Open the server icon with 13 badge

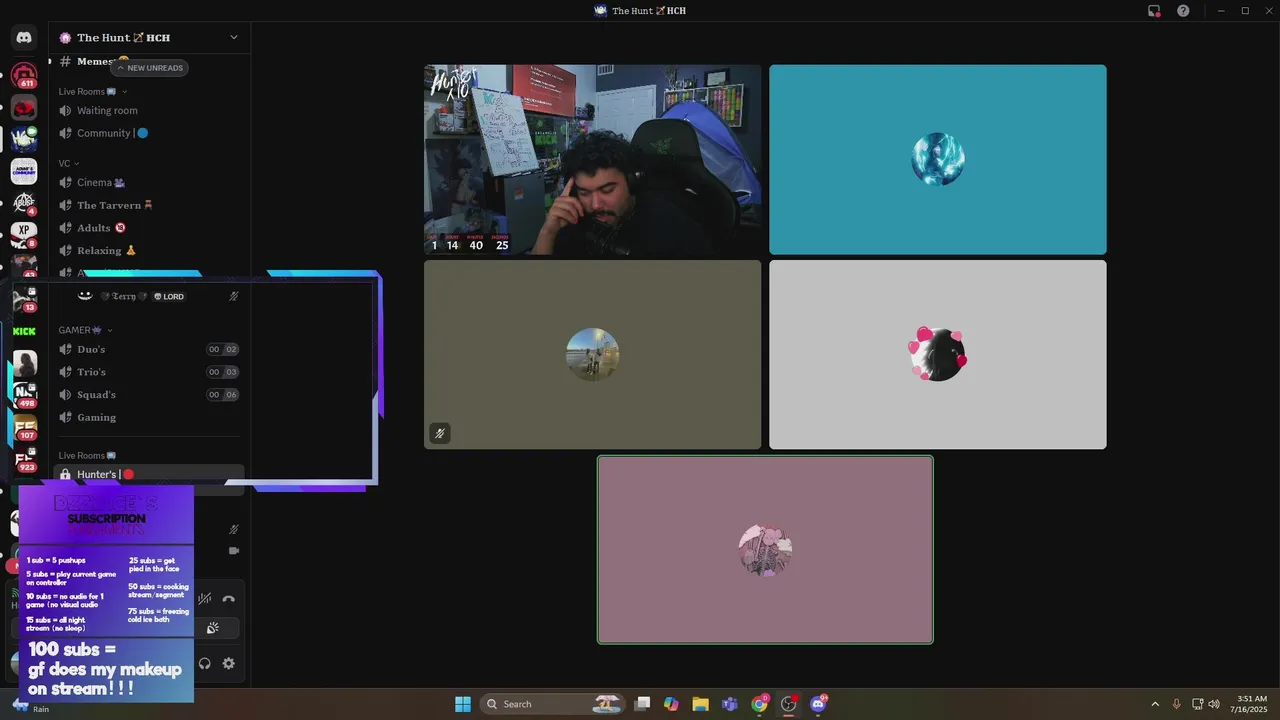(x=24, y=299)
